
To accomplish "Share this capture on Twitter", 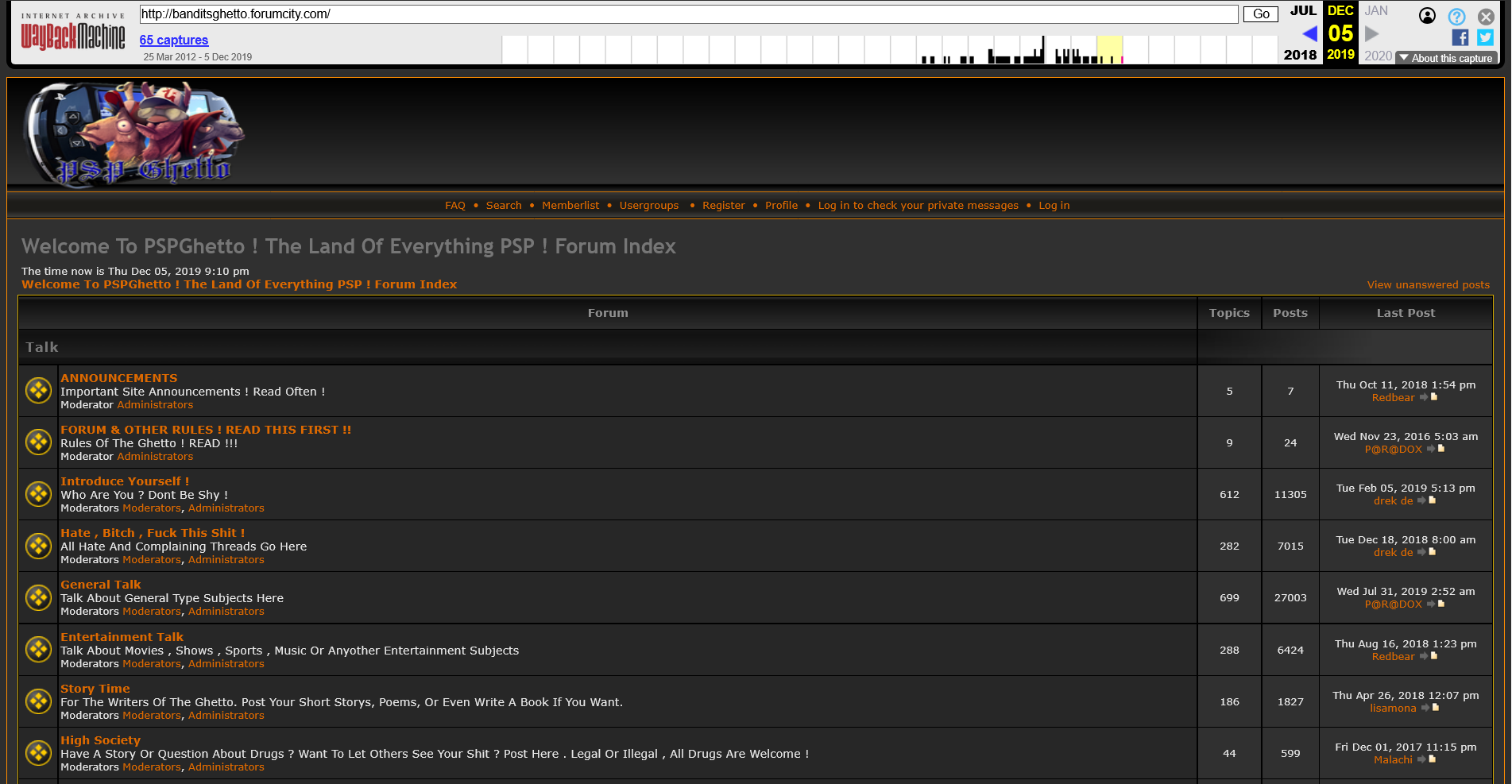I will [x=1485, y=37].
